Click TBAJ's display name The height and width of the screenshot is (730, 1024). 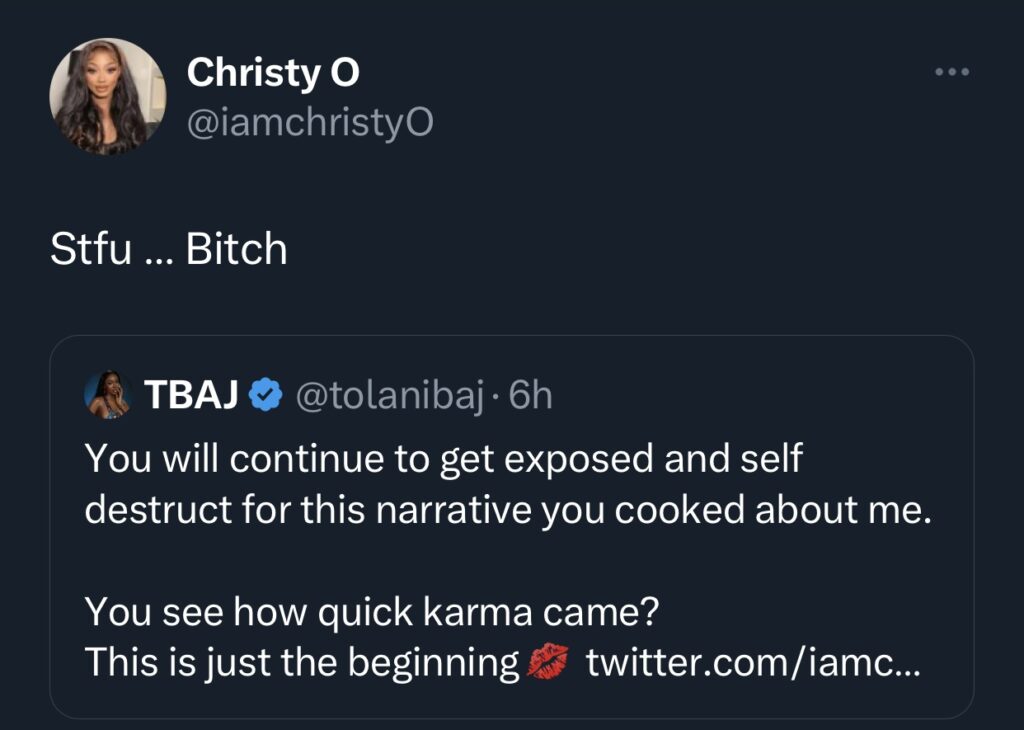point(192,392)
